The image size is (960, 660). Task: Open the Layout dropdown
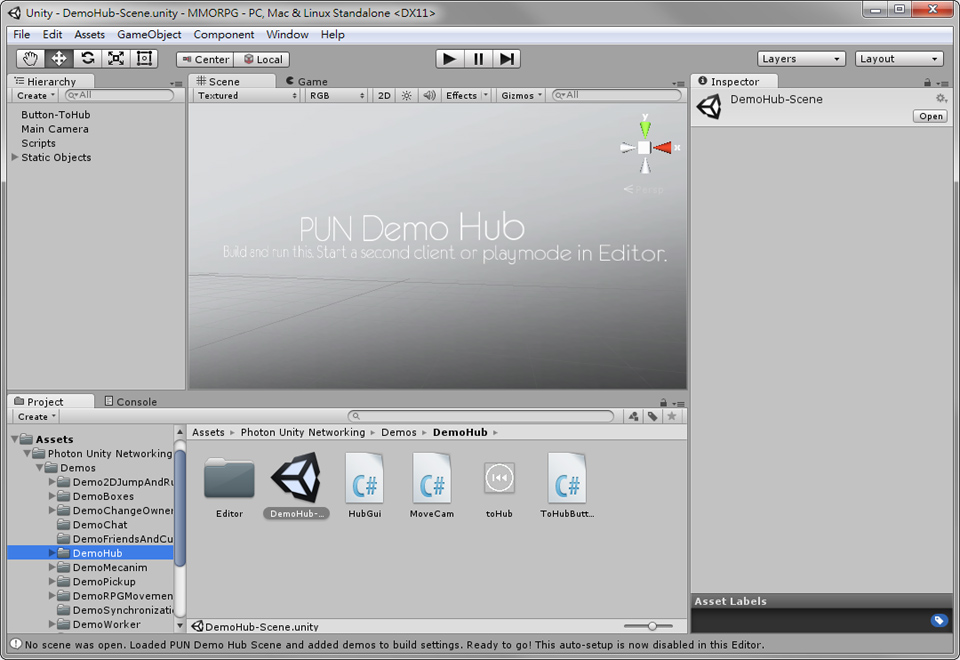(897, 58)
